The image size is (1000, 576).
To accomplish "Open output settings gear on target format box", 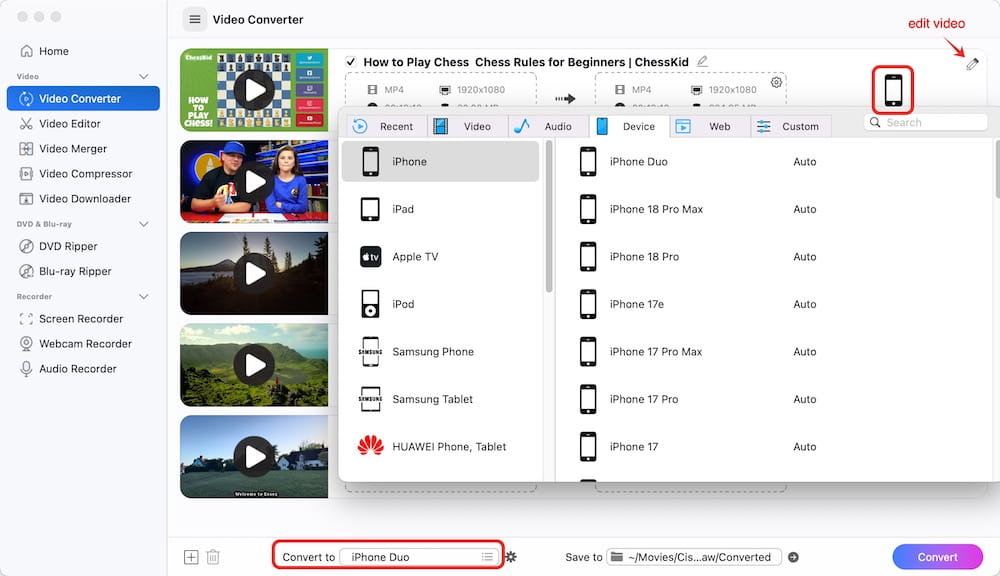I will (776, 82).
